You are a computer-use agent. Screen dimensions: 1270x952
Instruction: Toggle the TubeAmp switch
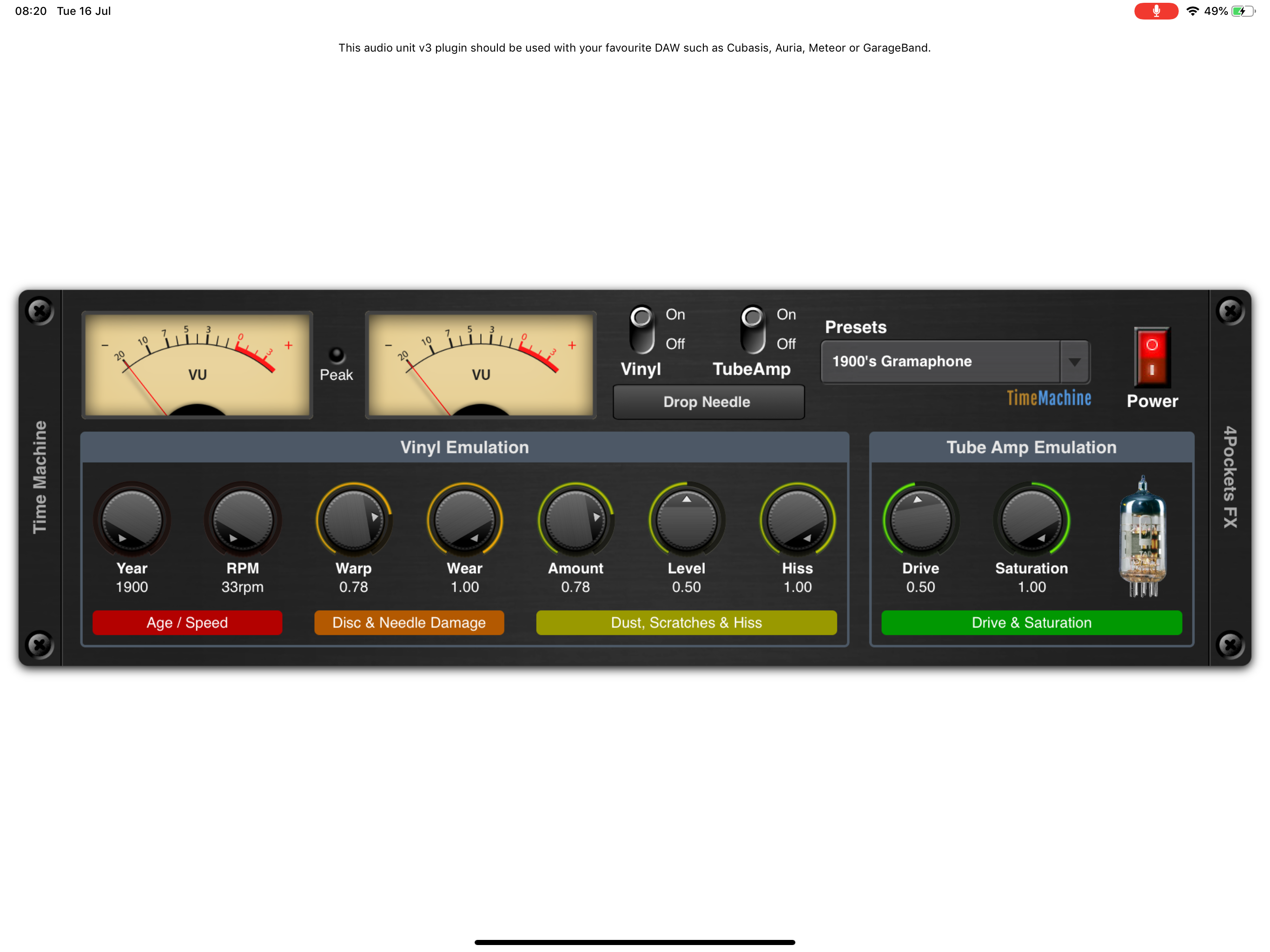pos(754,330)
